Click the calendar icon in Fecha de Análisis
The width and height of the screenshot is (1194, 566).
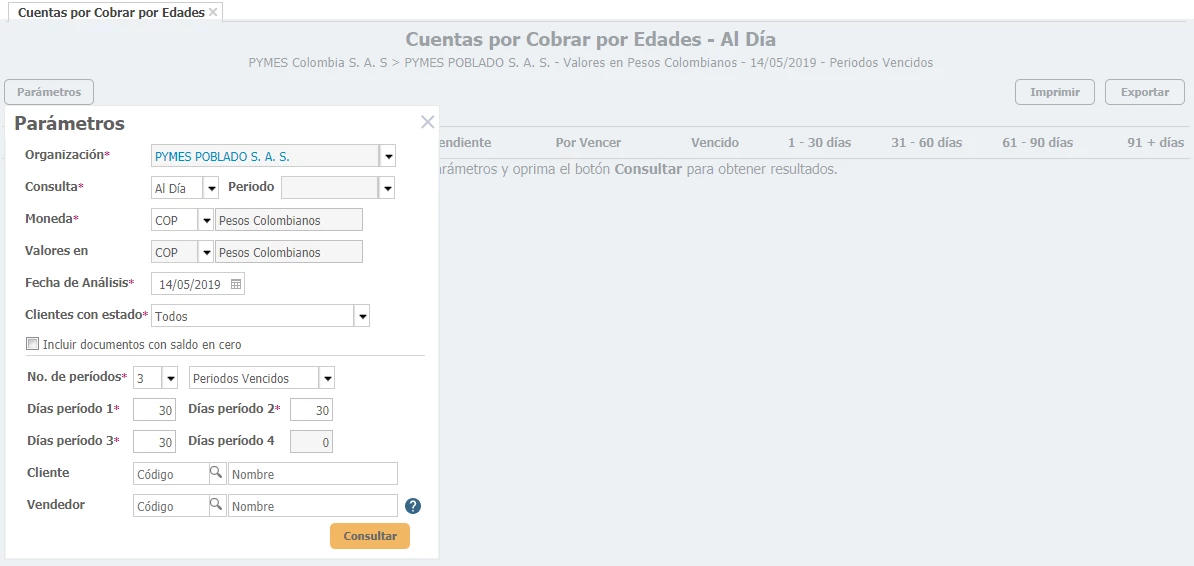236,284
